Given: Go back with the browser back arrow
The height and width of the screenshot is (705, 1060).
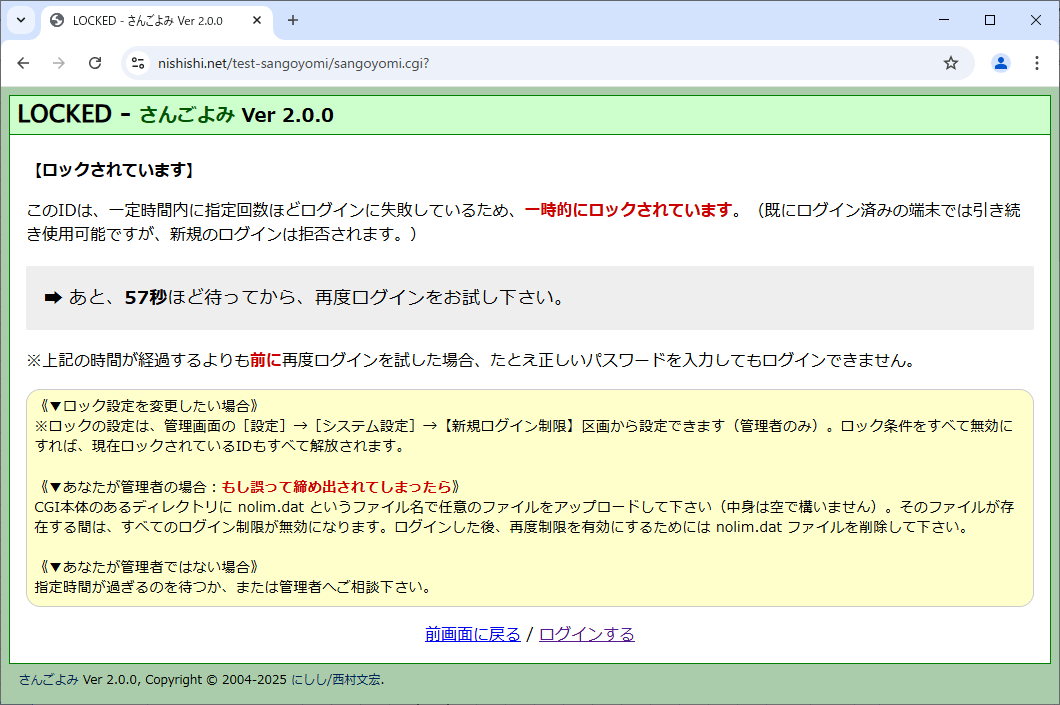Looking at the screenshot, I should [24, 63].
